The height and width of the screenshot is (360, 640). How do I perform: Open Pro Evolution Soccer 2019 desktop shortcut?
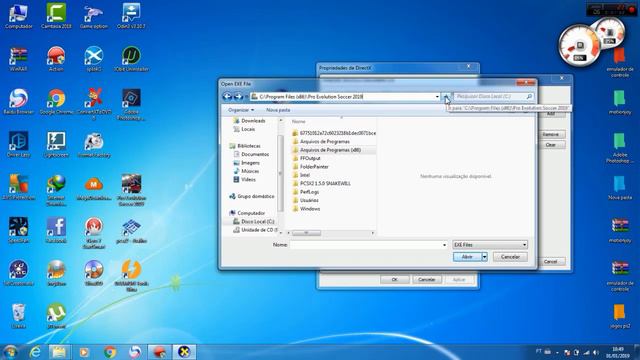[131, 189]
